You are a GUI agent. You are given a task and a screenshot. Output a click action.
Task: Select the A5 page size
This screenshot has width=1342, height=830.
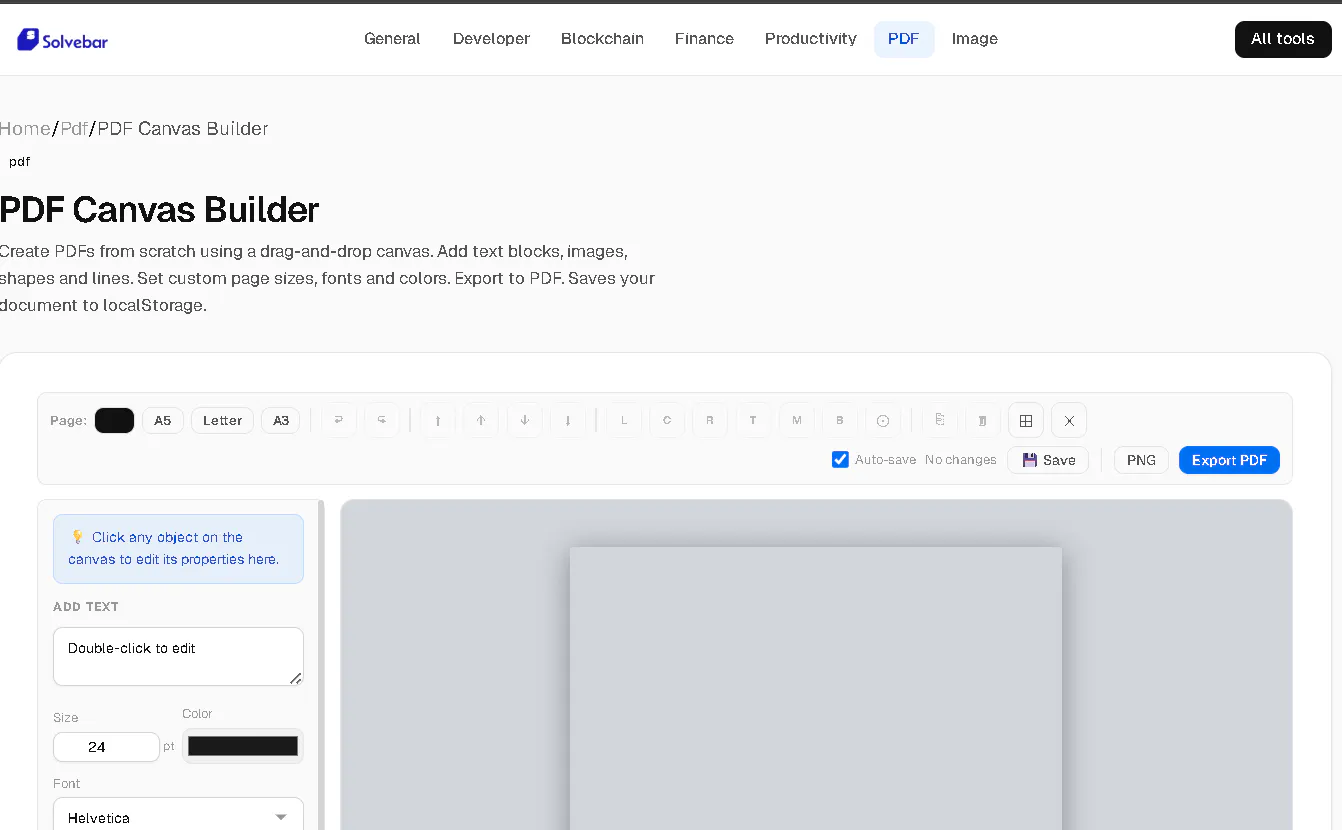(x=163, y=420)
